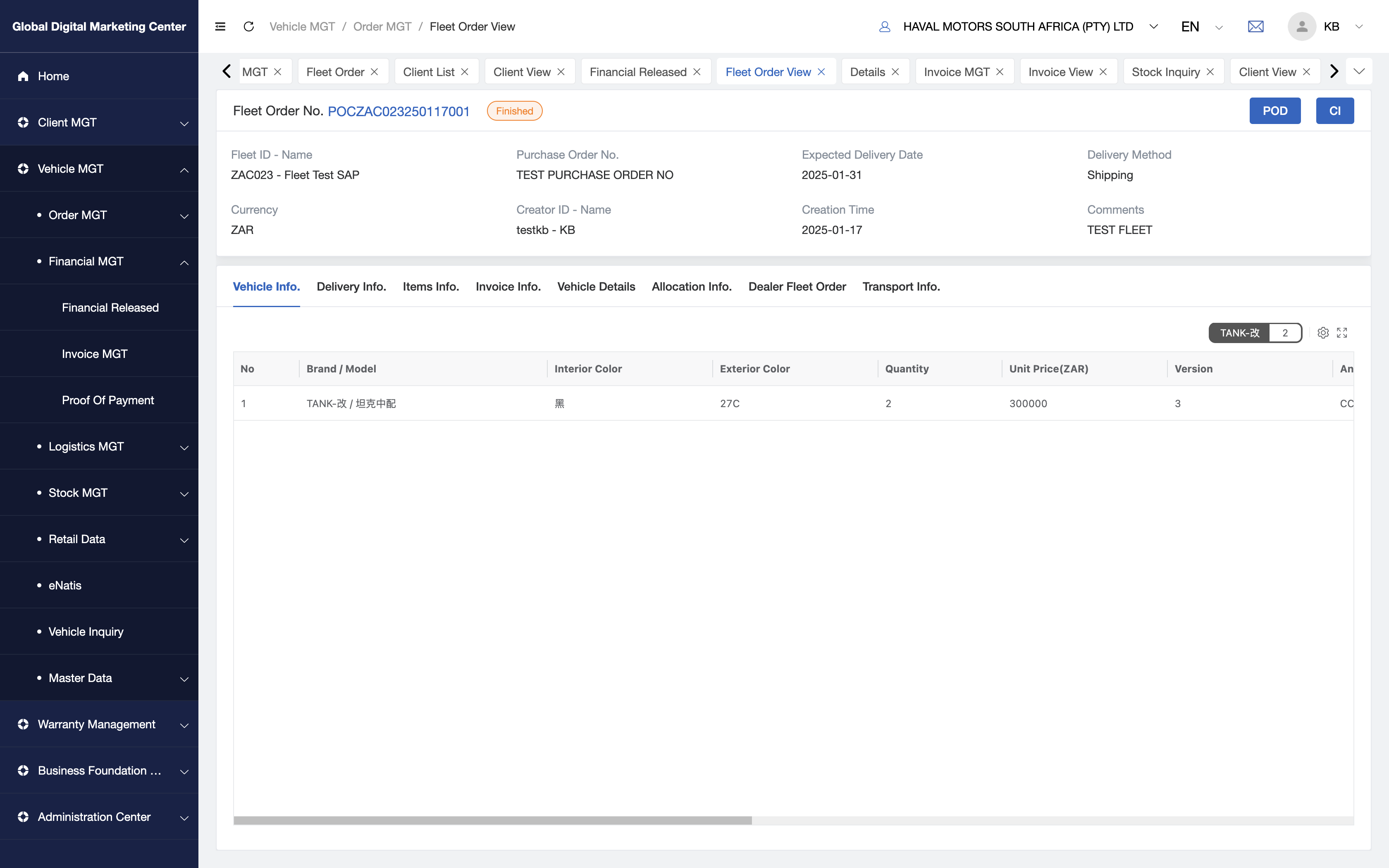Click the Finished status tag
The height and width of the screenshot is (868, 1389).
point(514,111)
